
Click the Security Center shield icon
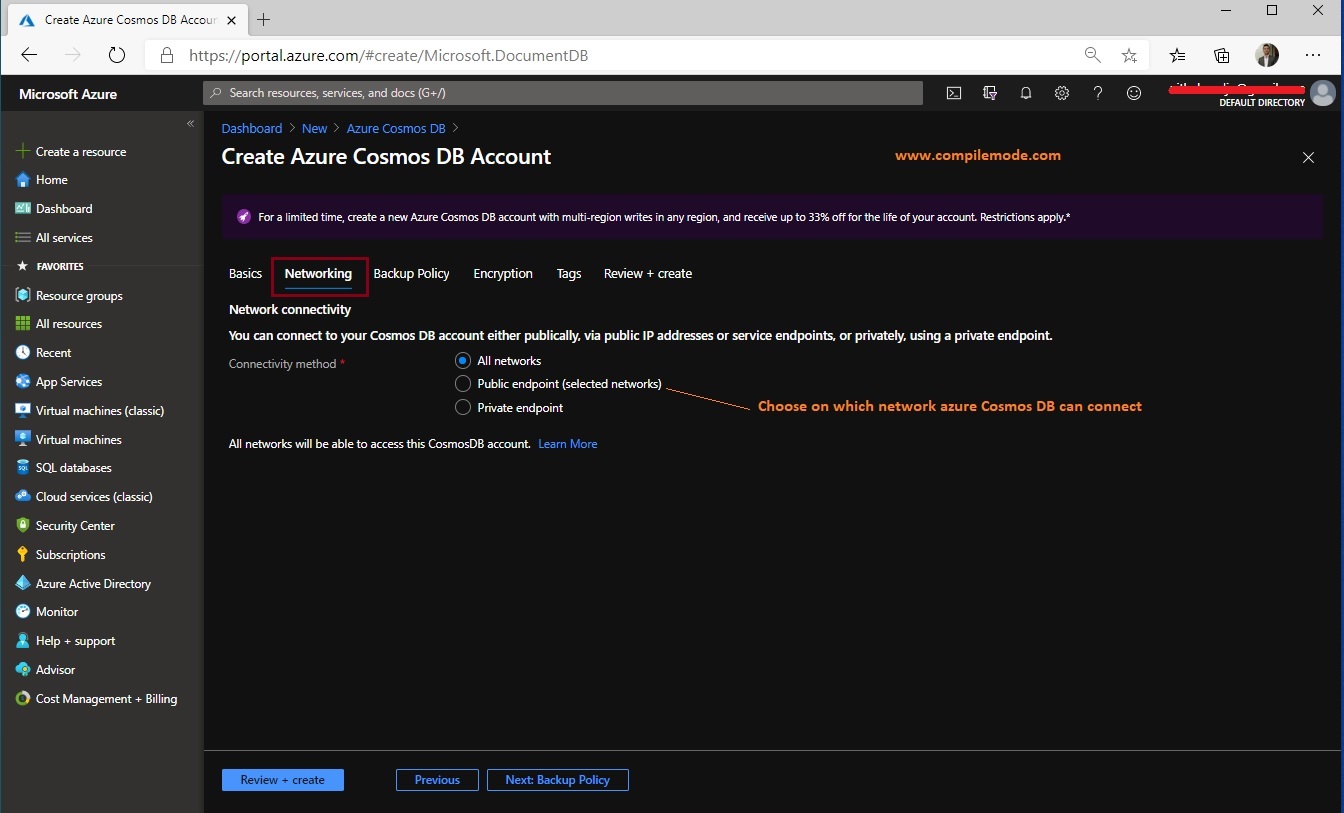[x=23, y=526]
